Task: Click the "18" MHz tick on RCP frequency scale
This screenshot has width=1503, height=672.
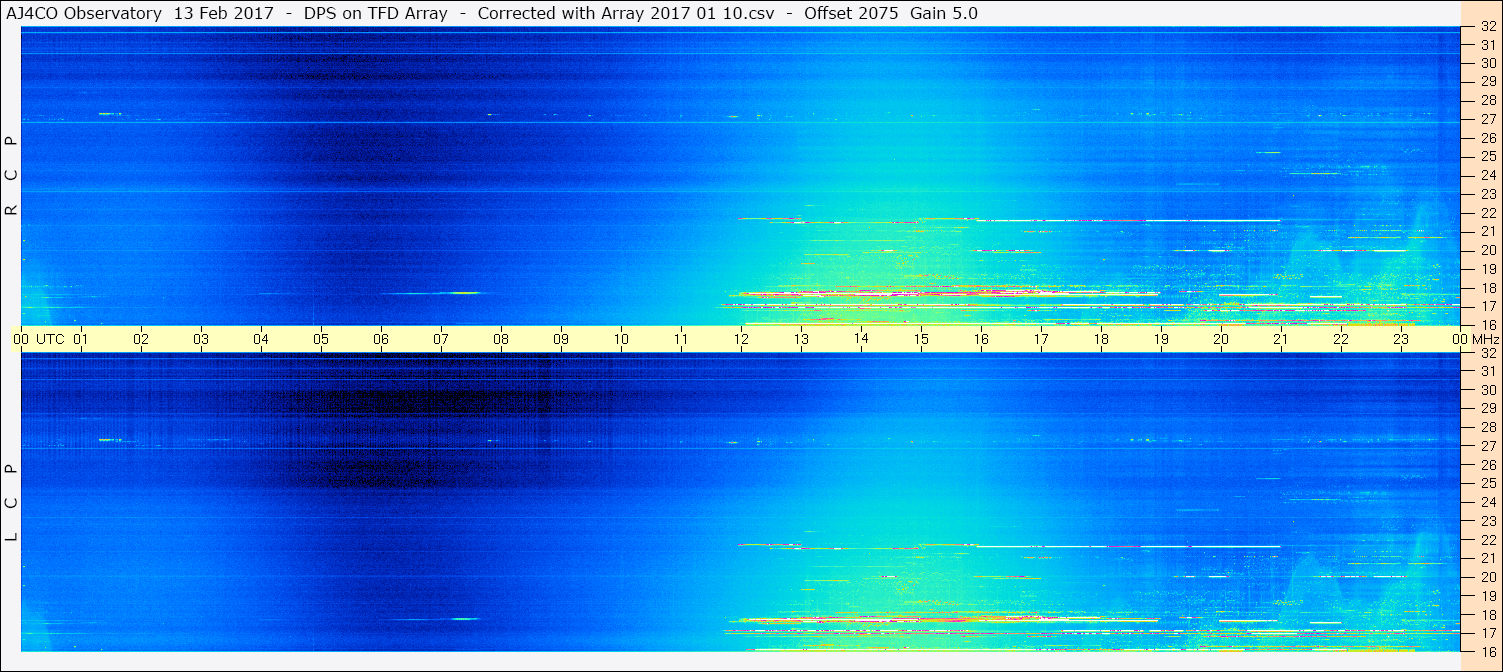Action: 1488,287
